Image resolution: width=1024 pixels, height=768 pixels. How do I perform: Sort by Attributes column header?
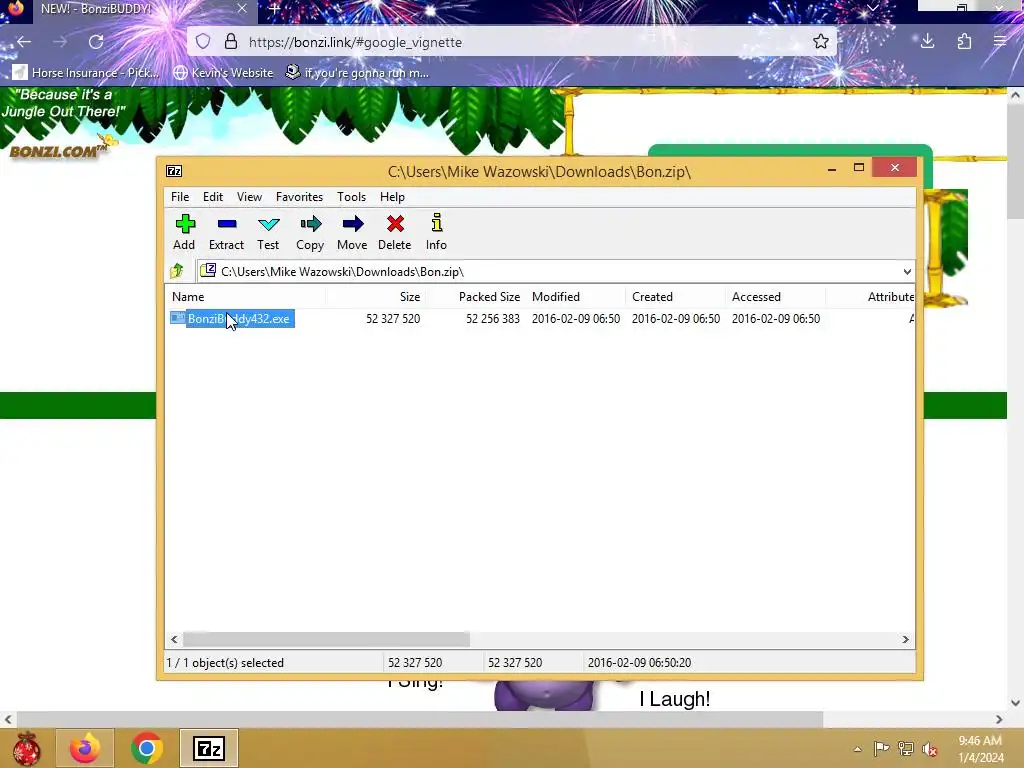871,296
